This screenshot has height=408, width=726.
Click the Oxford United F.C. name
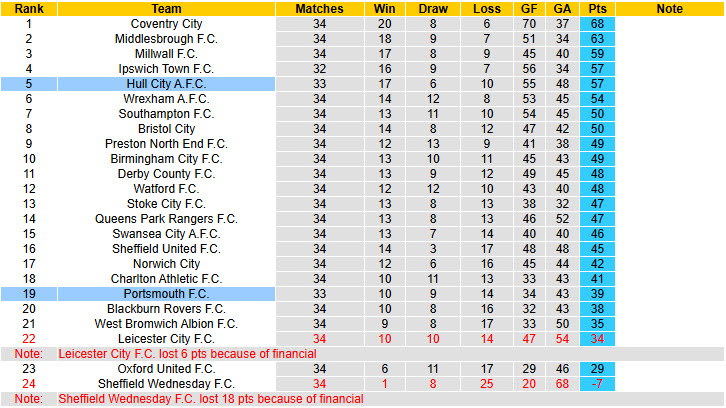pos(166,369)
